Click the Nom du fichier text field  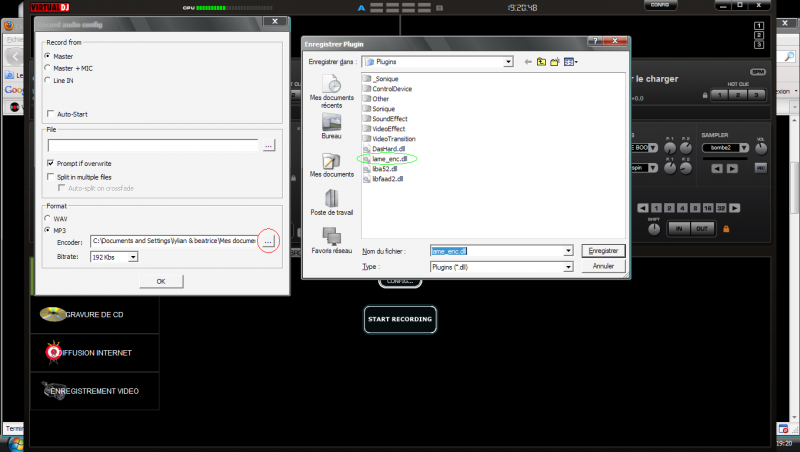click(x=497, y=251)
